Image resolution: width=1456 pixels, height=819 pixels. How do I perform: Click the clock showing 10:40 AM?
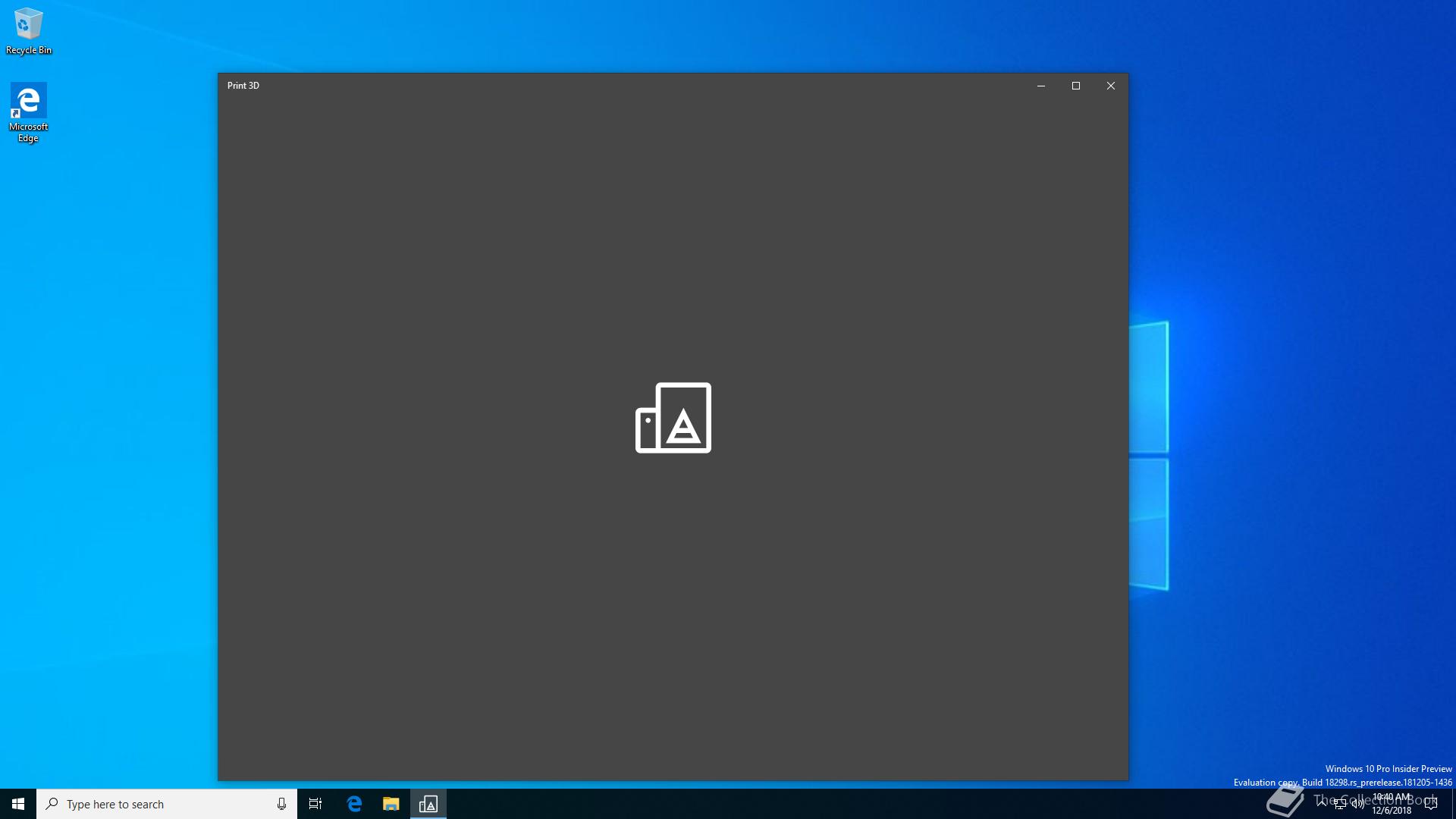1392,804
